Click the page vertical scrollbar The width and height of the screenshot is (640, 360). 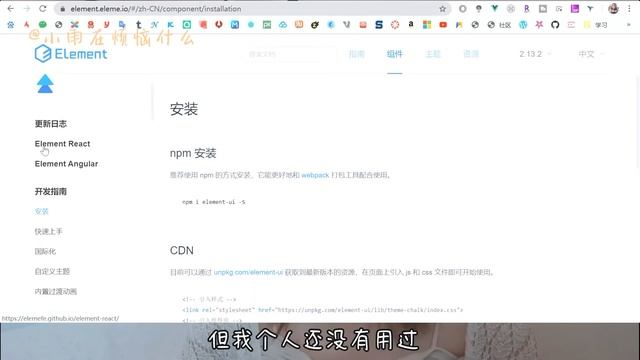tap(637, 122)
